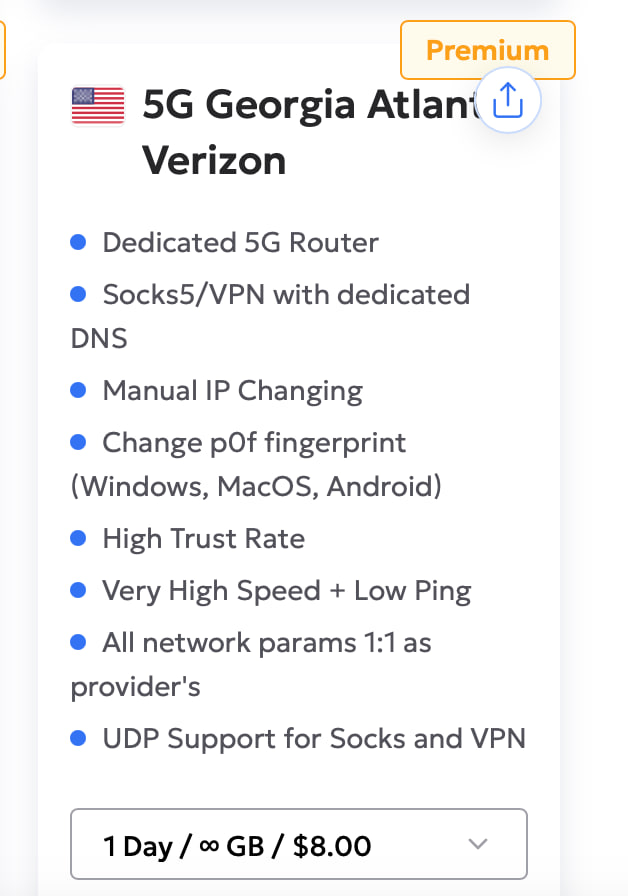This screenshot has height=896, width=628.
Task: Click the blue bullet beside Dedicated 5G Router
Action: pos(79,242)
